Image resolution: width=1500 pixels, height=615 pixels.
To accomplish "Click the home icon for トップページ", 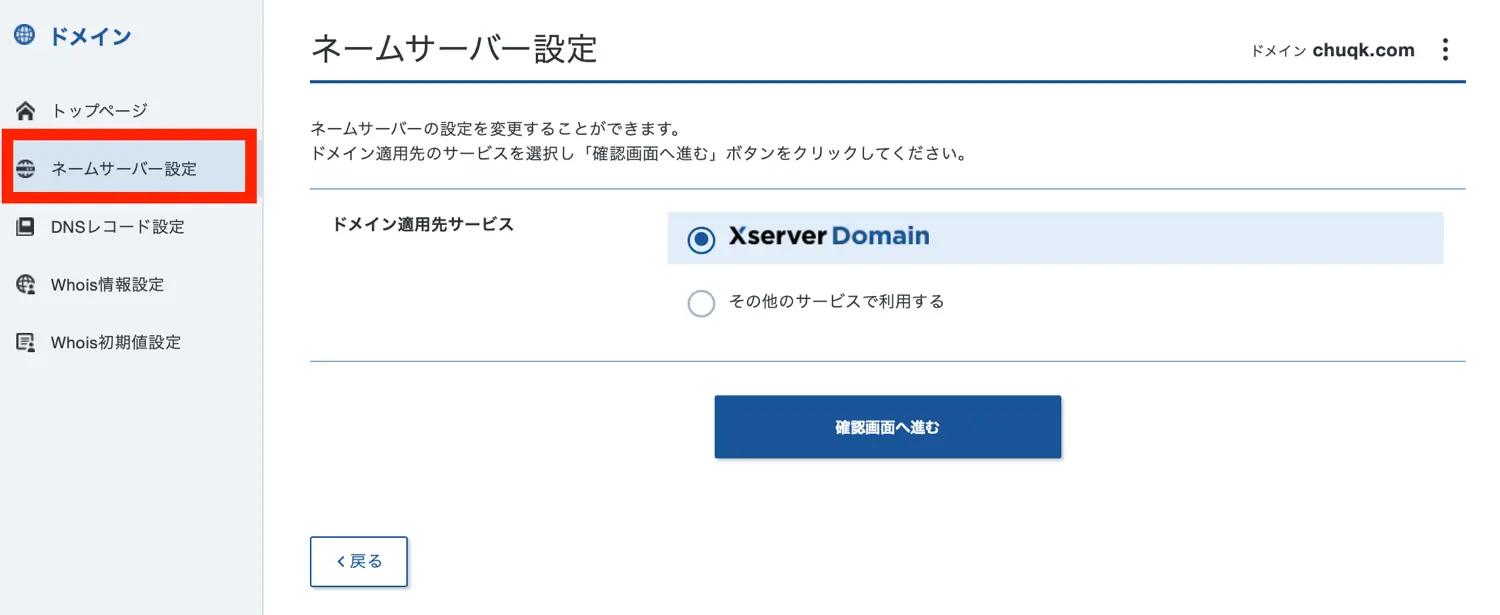I will click(x=25, y=111).
